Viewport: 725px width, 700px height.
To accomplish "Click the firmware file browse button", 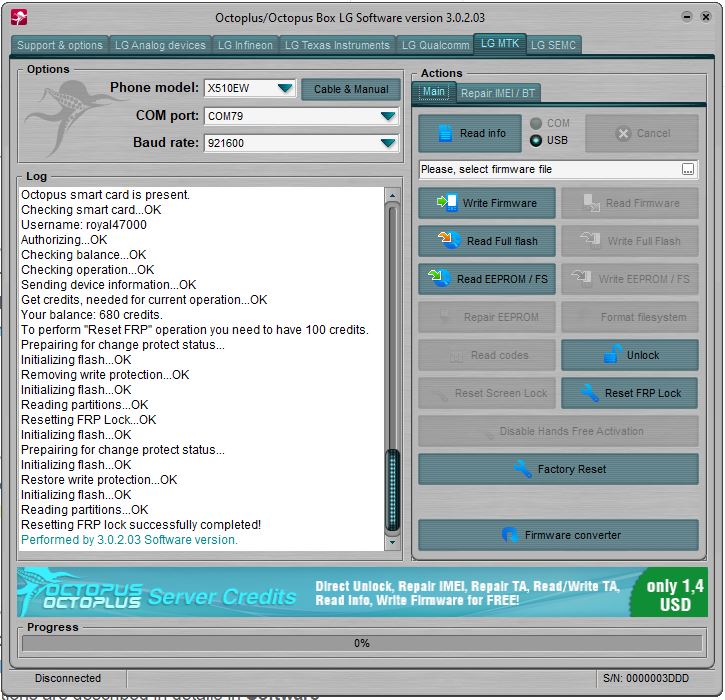I will tap(688, 170).
